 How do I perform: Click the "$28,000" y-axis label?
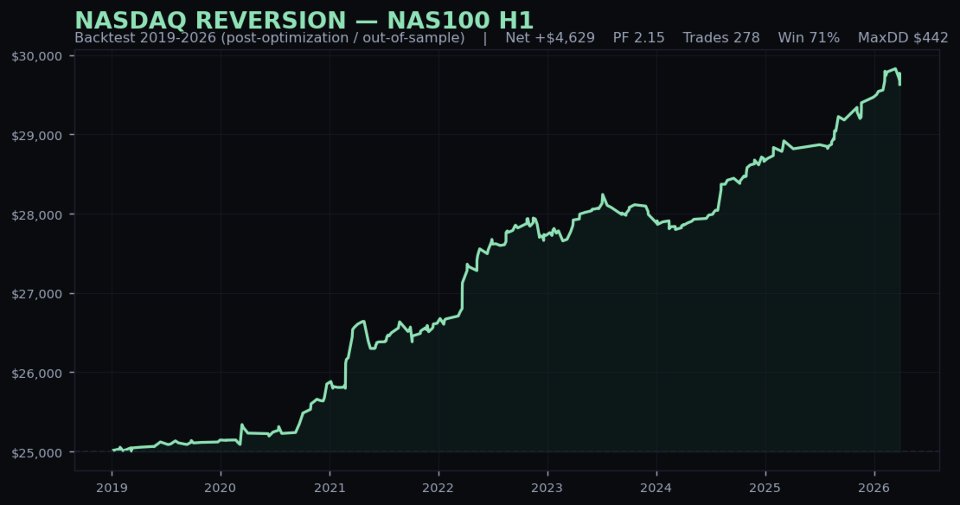point(37,215)
